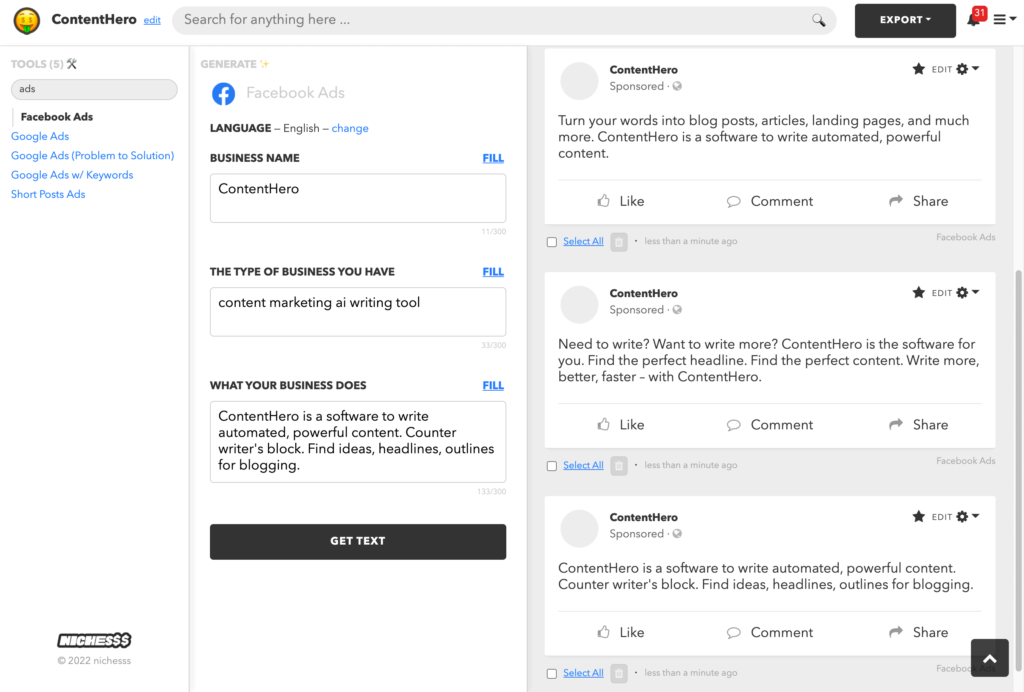Click the GET TEXT button
Viewport: 1024px width, 692px height.
(358, 541)
